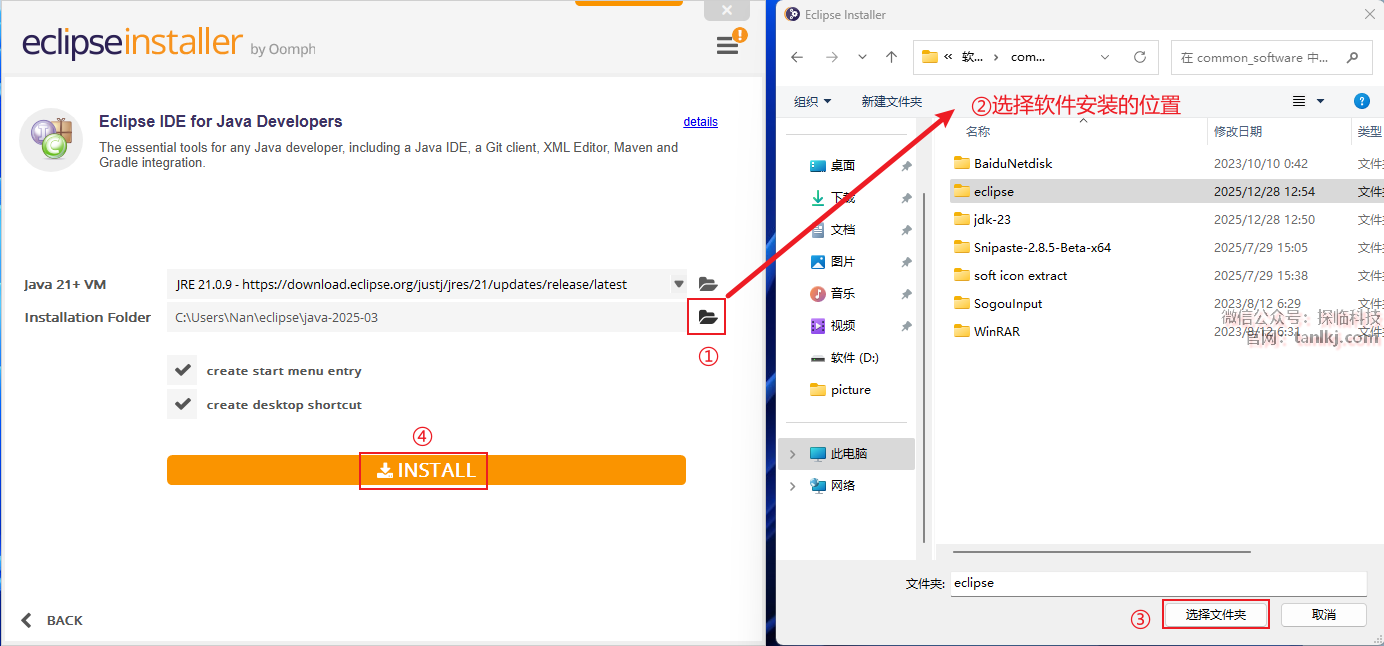Expand the Java 21+ VM dropdown

pos(679,284)
